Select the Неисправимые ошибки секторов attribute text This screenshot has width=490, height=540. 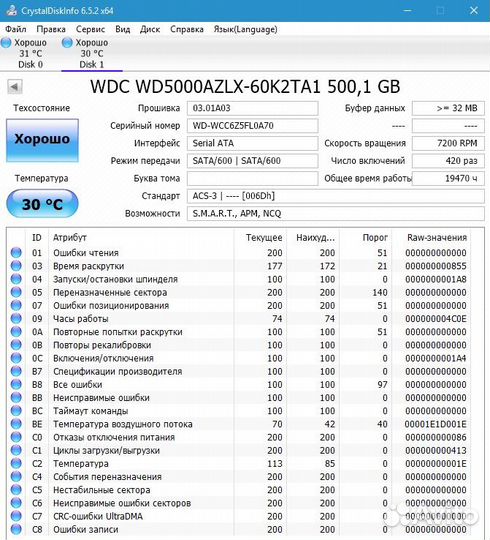click(122, 503)
